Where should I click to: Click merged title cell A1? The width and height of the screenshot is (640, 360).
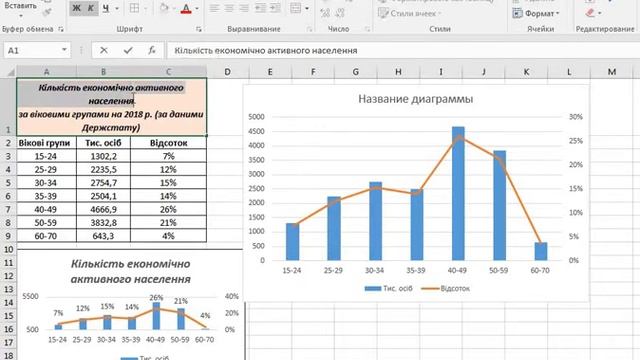tap(111, 107)
